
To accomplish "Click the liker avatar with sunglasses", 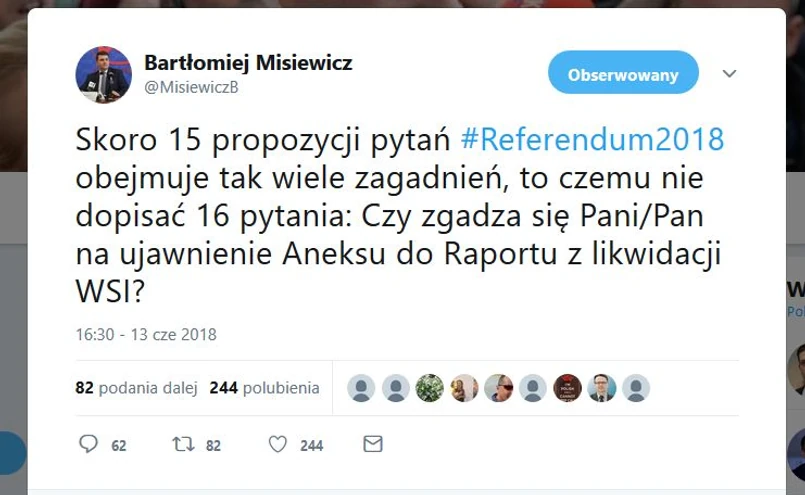I will pos(499,388).
